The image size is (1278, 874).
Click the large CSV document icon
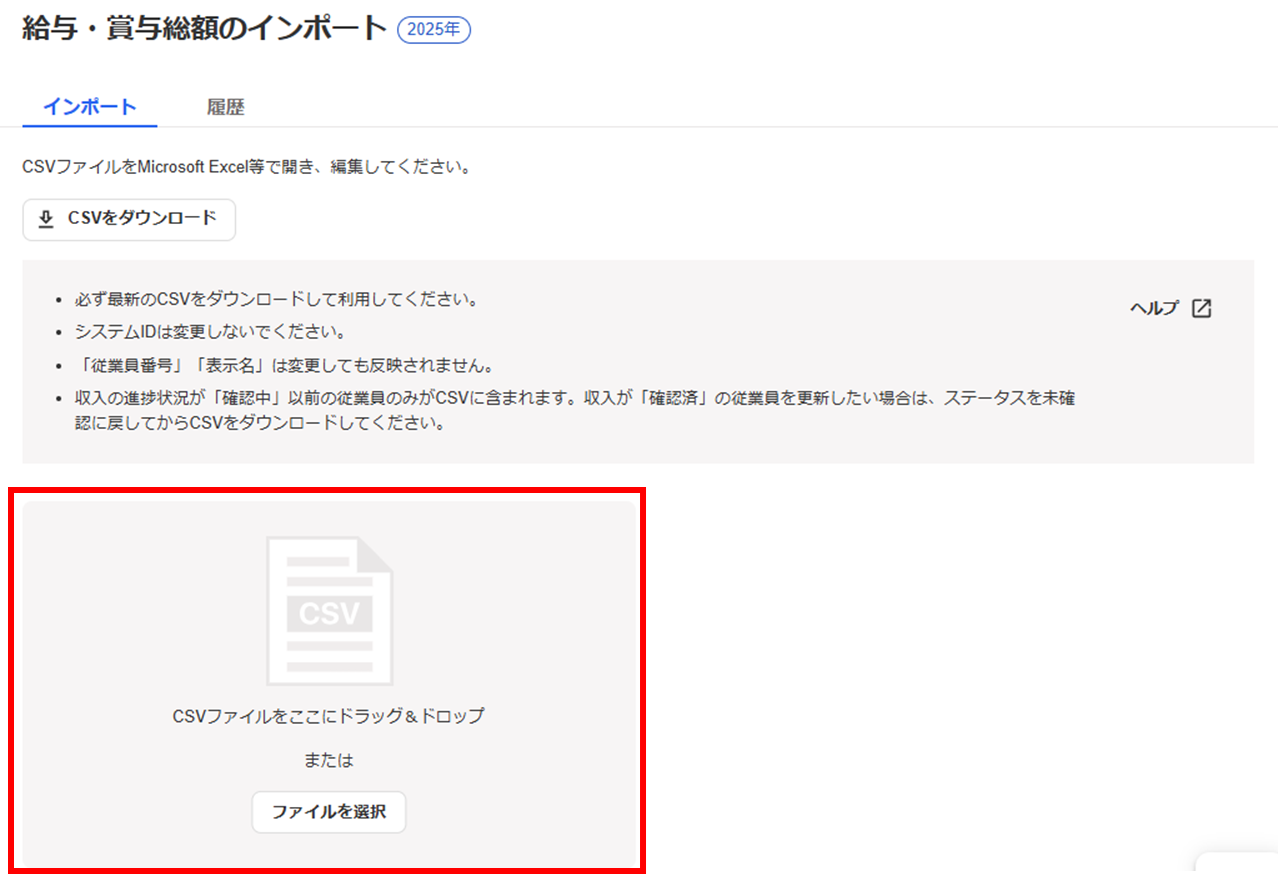coord(329,610)
